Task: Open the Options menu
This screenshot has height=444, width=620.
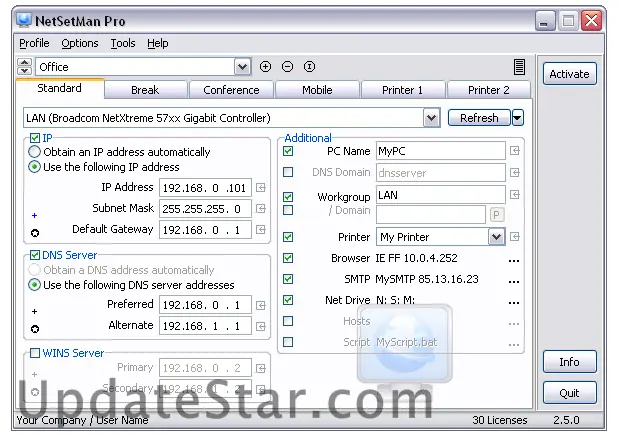Action: point(79,43)
